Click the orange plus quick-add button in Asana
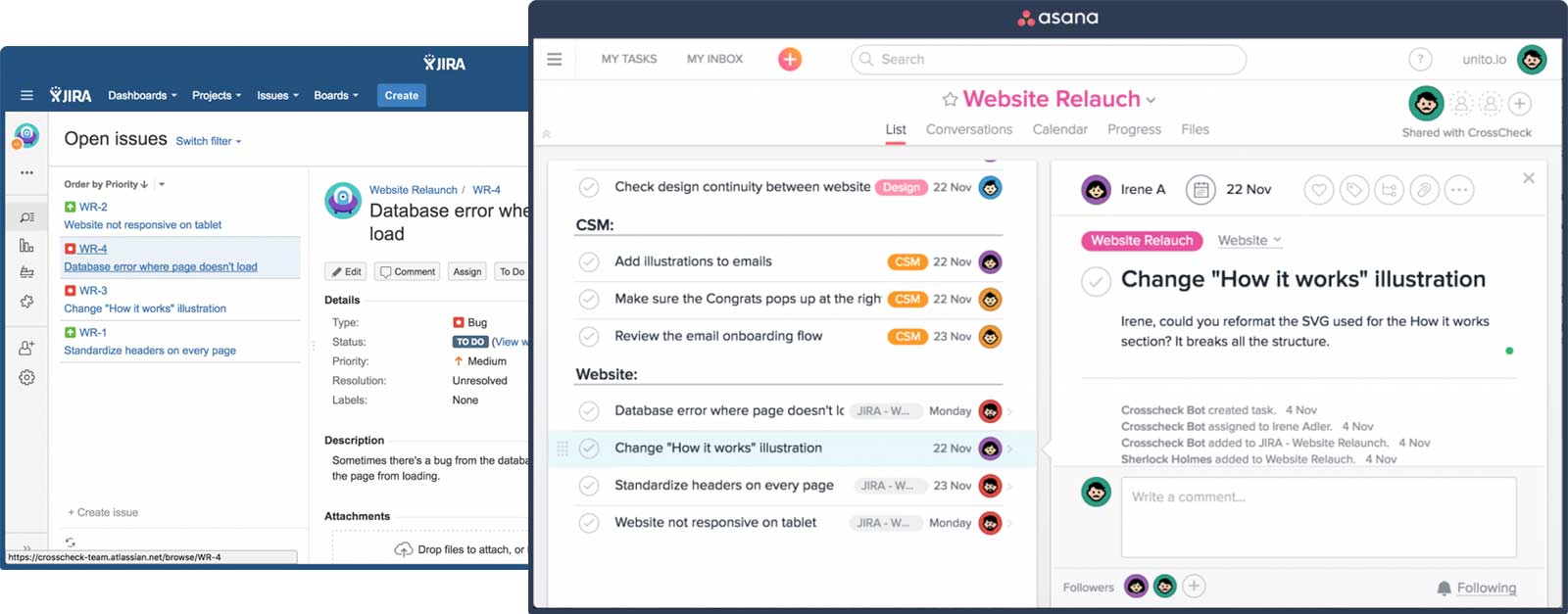The width and height of the screenshot is (1568, 614). click(x=790, y=59)
